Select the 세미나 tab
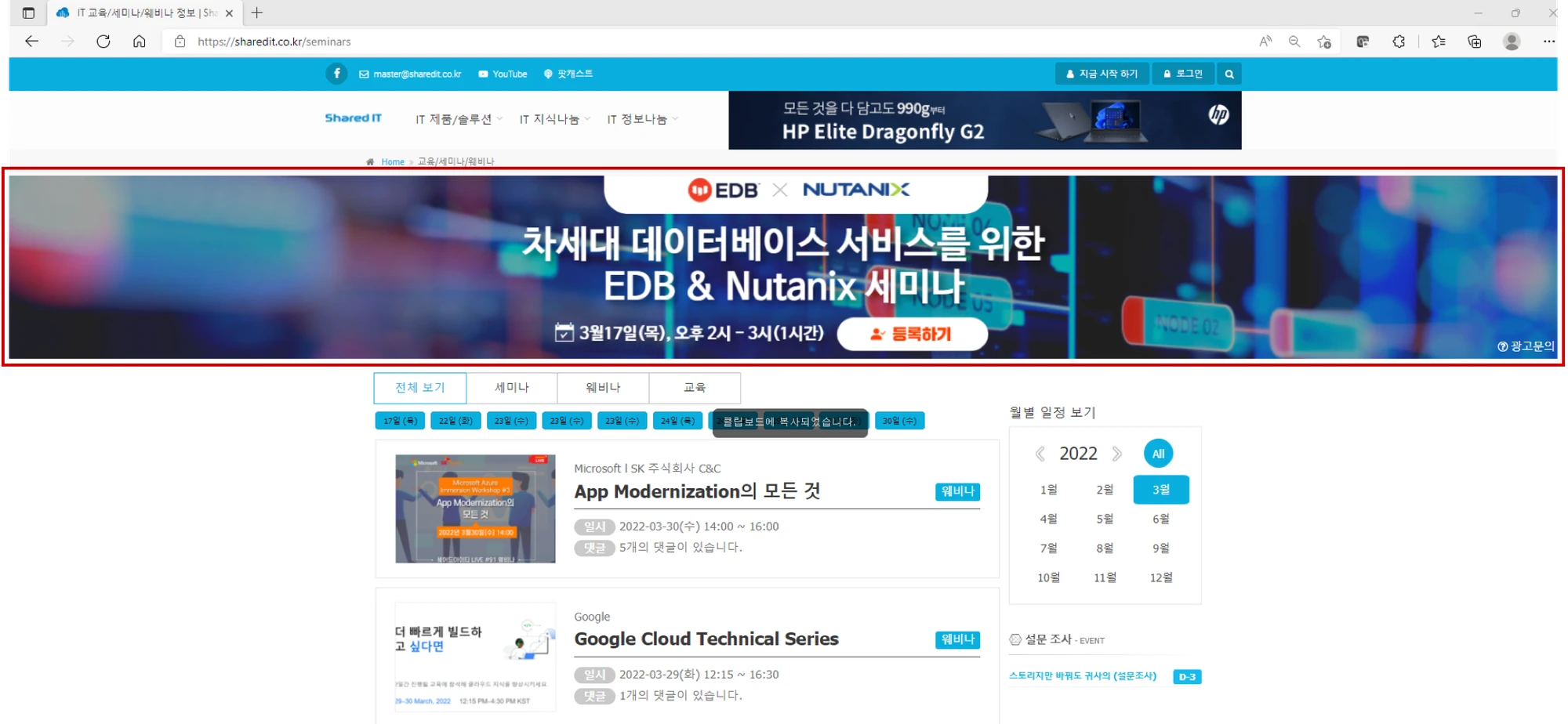Screen dimensions: 1568x724 point(511,388)
